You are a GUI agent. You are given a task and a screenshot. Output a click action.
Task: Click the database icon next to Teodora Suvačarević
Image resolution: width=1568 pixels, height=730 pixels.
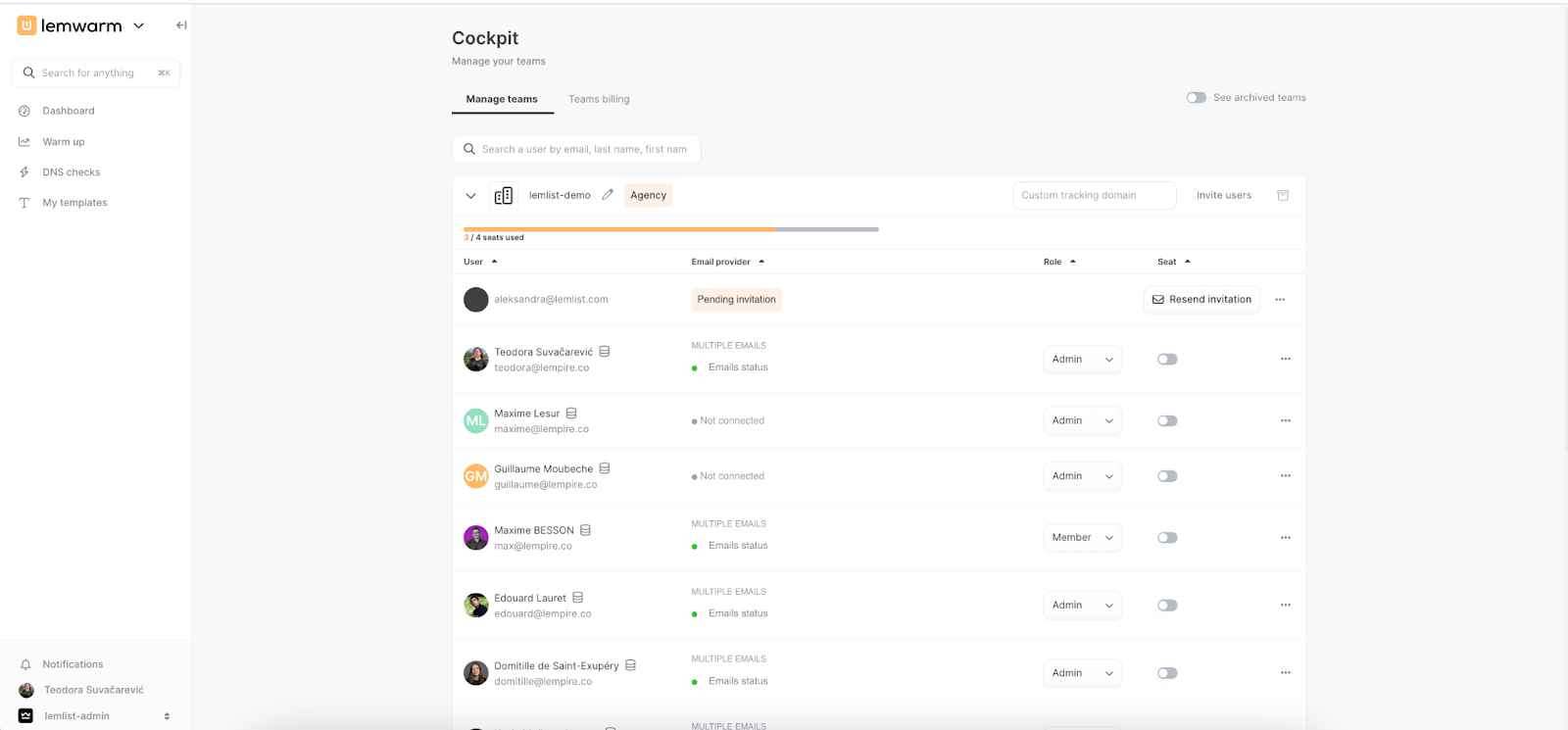pyautogui.click(x=605, y=352)
